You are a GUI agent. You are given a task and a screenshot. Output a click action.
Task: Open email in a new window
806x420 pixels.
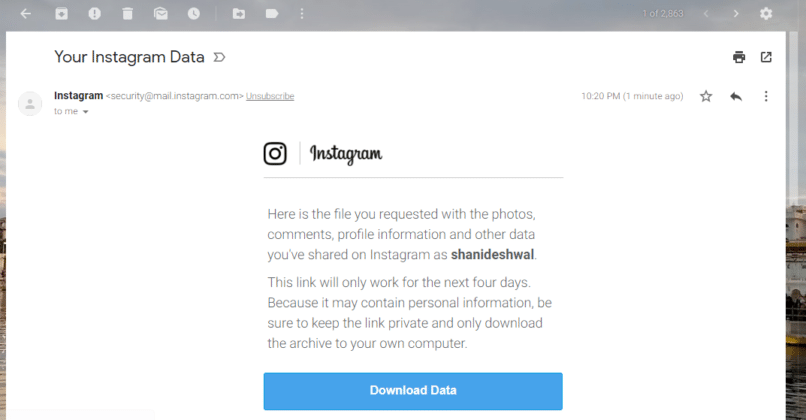tap(766, 57)
